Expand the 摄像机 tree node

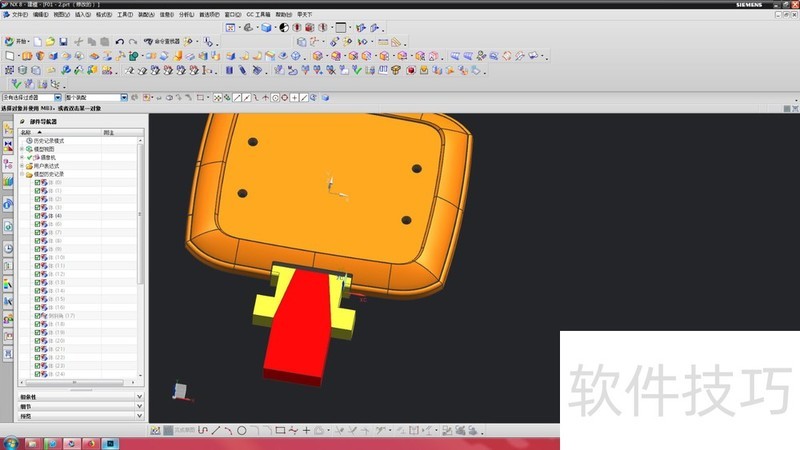22,157
